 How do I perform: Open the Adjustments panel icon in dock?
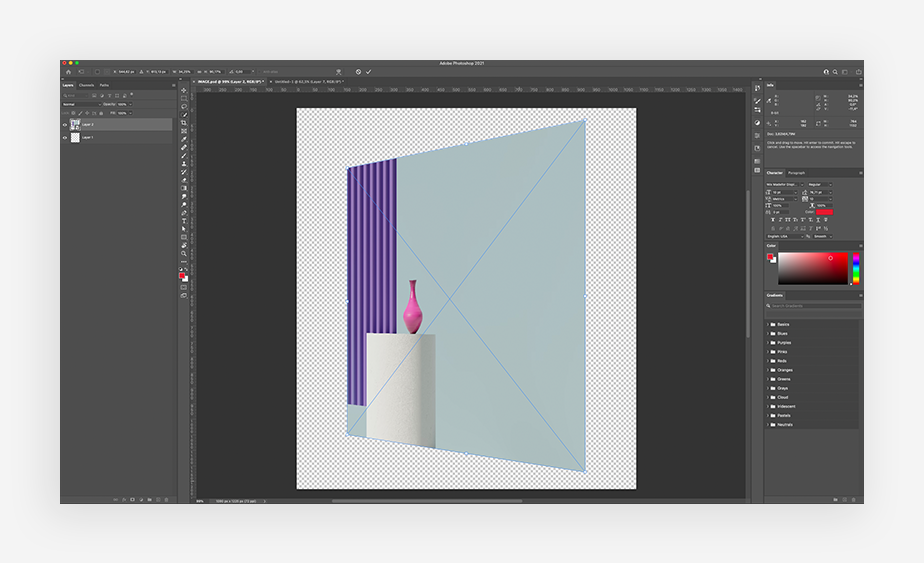pyautogui.click(x=757, y=123)
